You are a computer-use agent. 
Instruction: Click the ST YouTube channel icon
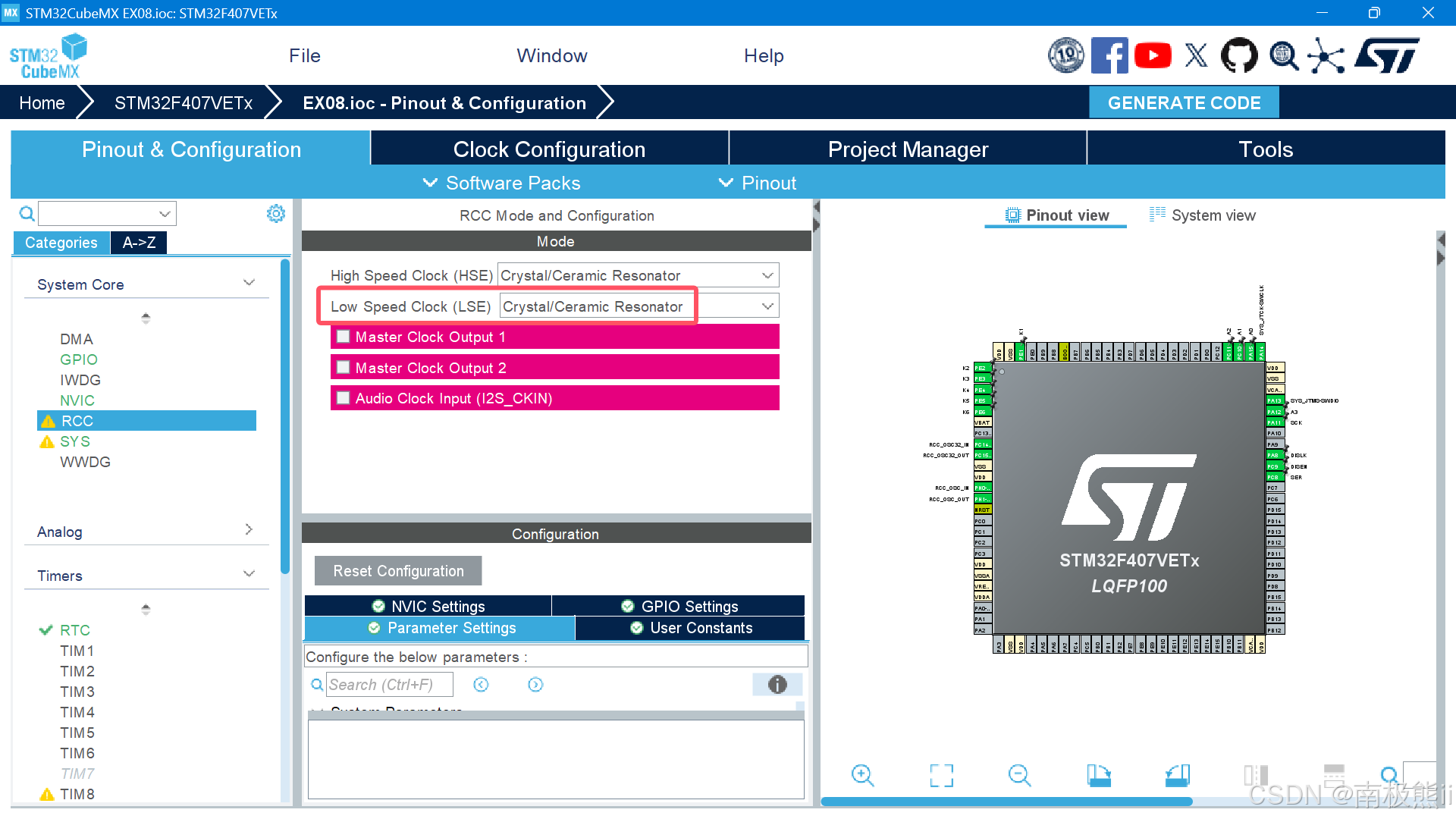[x=1153, y=55]
